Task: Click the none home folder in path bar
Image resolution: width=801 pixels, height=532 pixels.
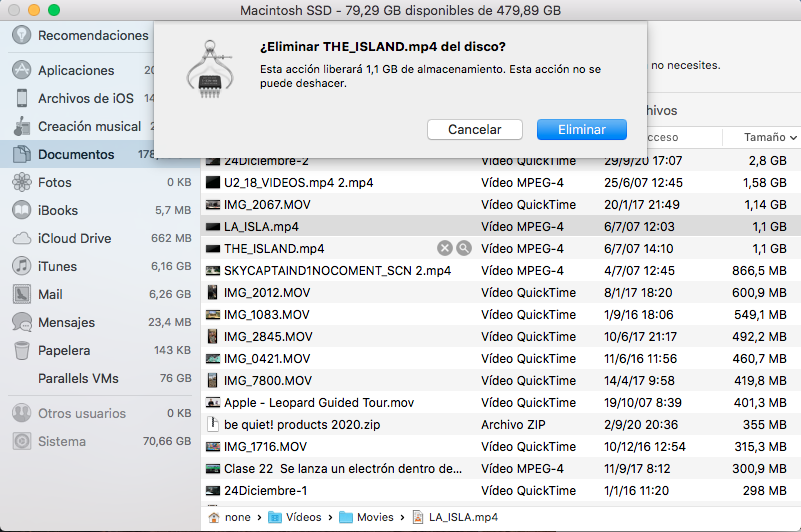Action: (229, 517)
